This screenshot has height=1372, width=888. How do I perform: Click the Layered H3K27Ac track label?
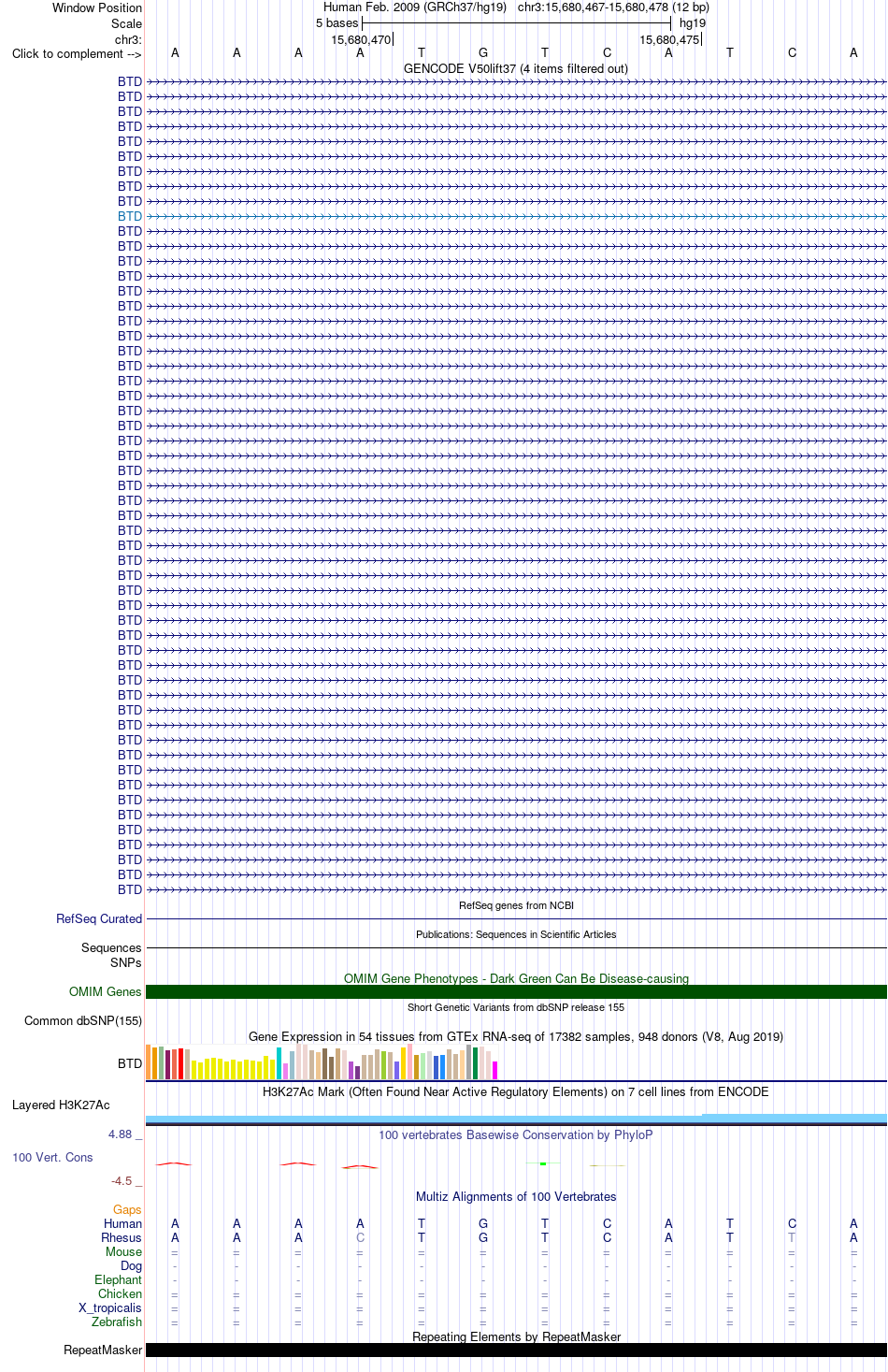(x=61, y=1105)
